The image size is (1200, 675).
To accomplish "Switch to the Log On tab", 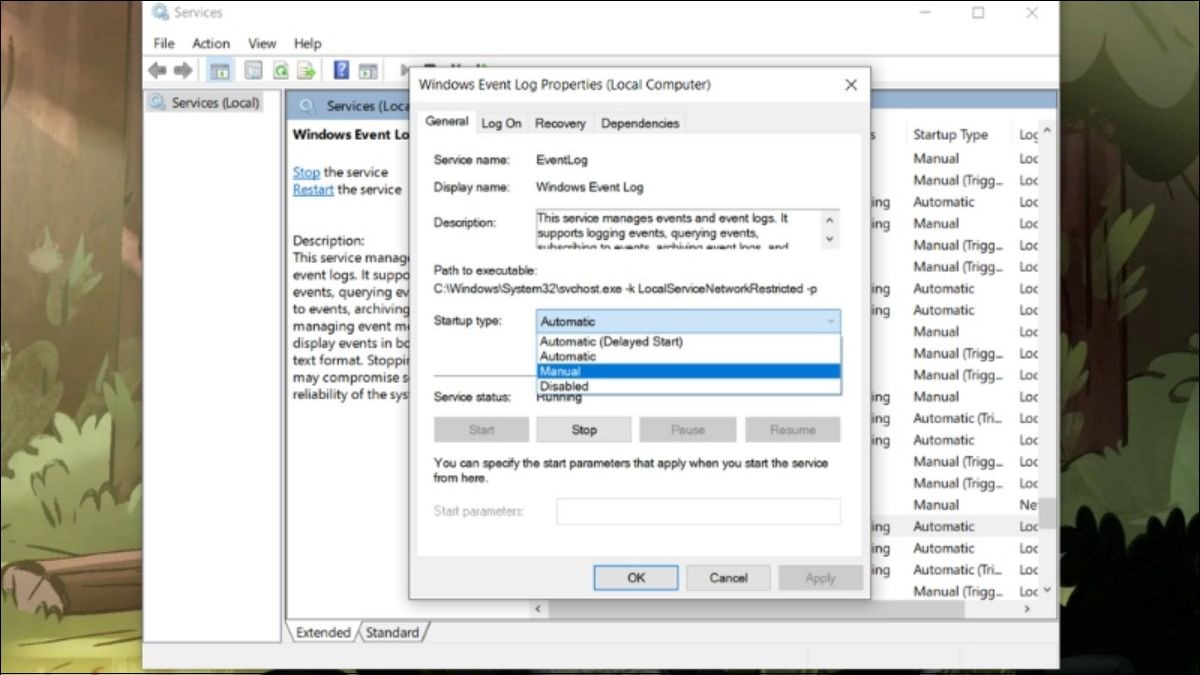I will 501,123.
